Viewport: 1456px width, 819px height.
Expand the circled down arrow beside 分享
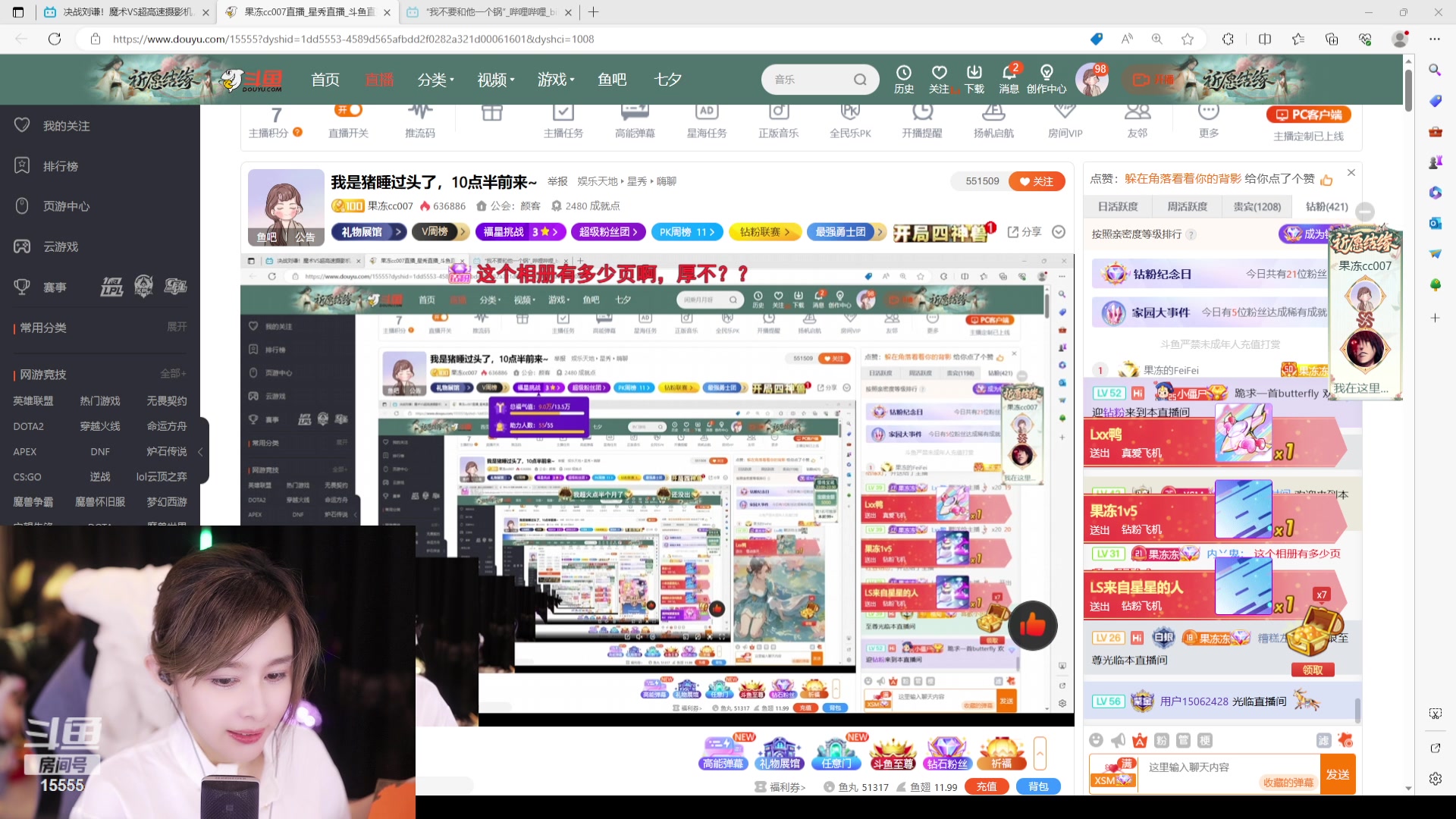click(x=1059, y=231)
